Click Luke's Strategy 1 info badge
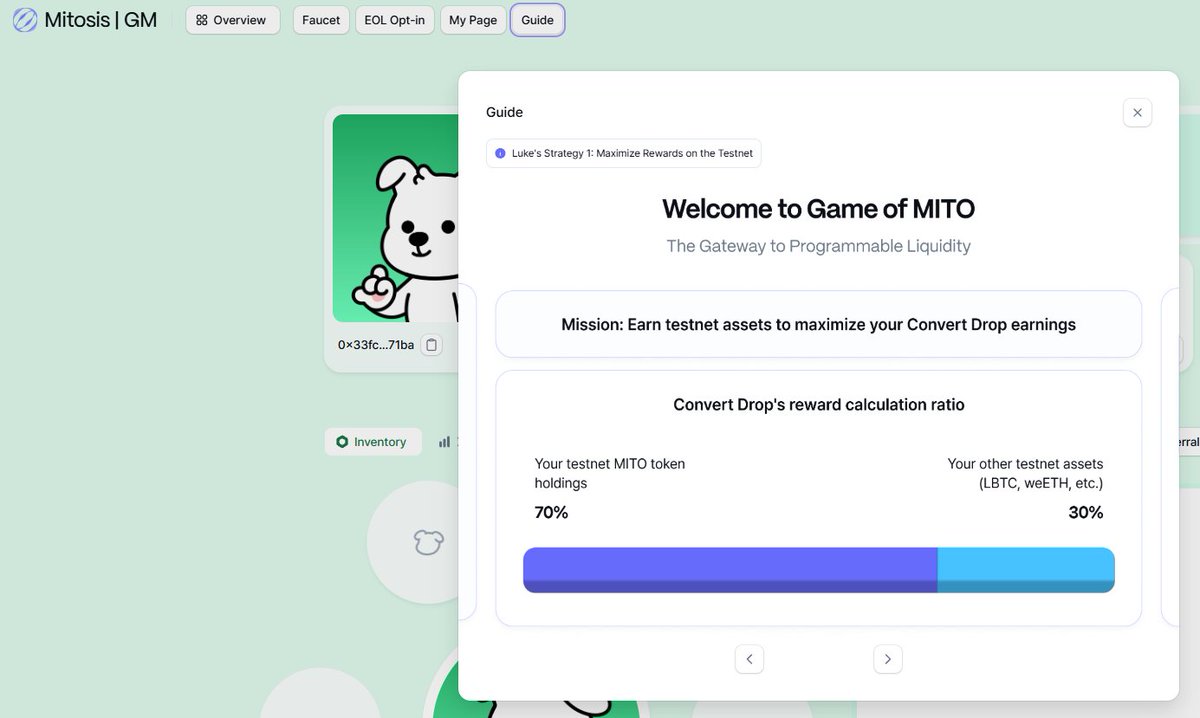 [x=624, y=153]
